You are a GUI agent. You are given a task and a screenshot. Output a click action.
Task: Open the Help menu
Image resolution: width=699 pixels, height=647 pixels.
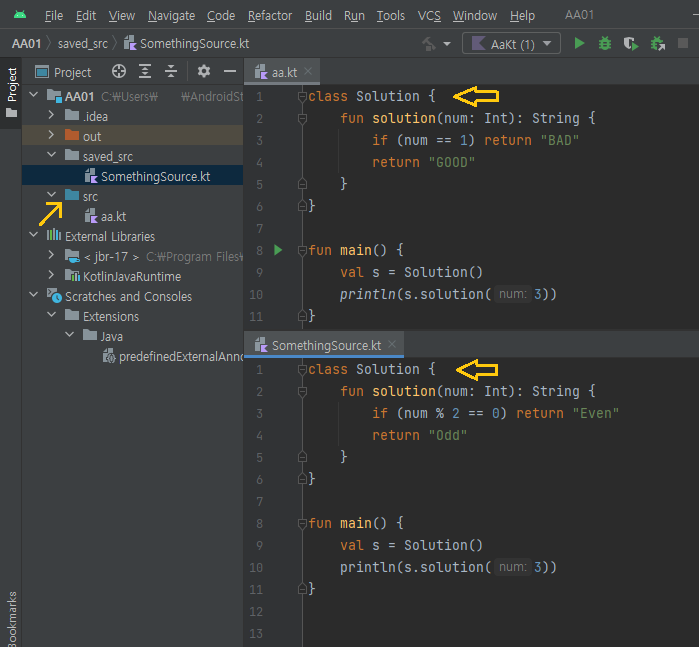tap(522, 16)
